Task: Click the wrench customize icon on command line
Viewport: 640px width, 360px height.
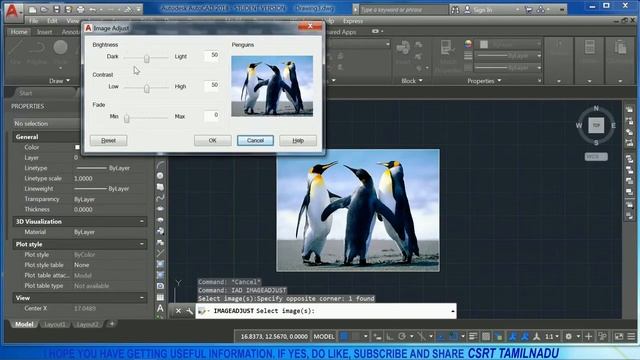Action: tap(189, 311)
